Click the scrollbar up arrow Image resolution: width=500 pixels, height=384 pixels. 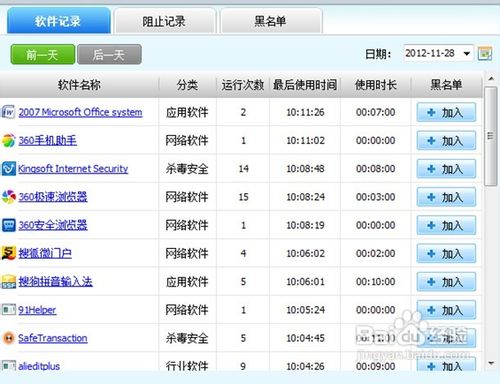pos(491,79)
